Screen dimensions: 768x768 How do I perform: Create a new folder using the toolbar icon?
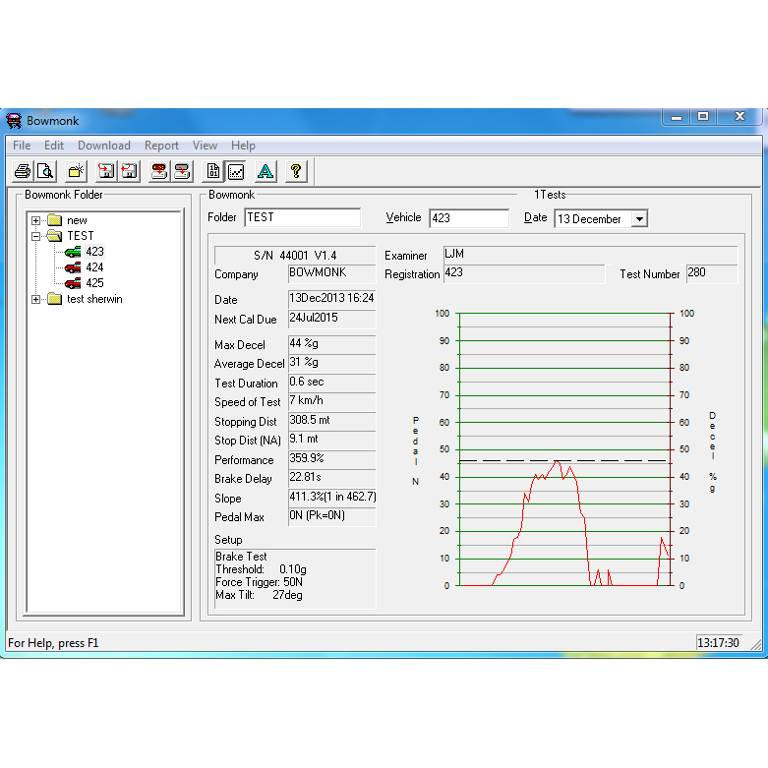pos(76,171)
